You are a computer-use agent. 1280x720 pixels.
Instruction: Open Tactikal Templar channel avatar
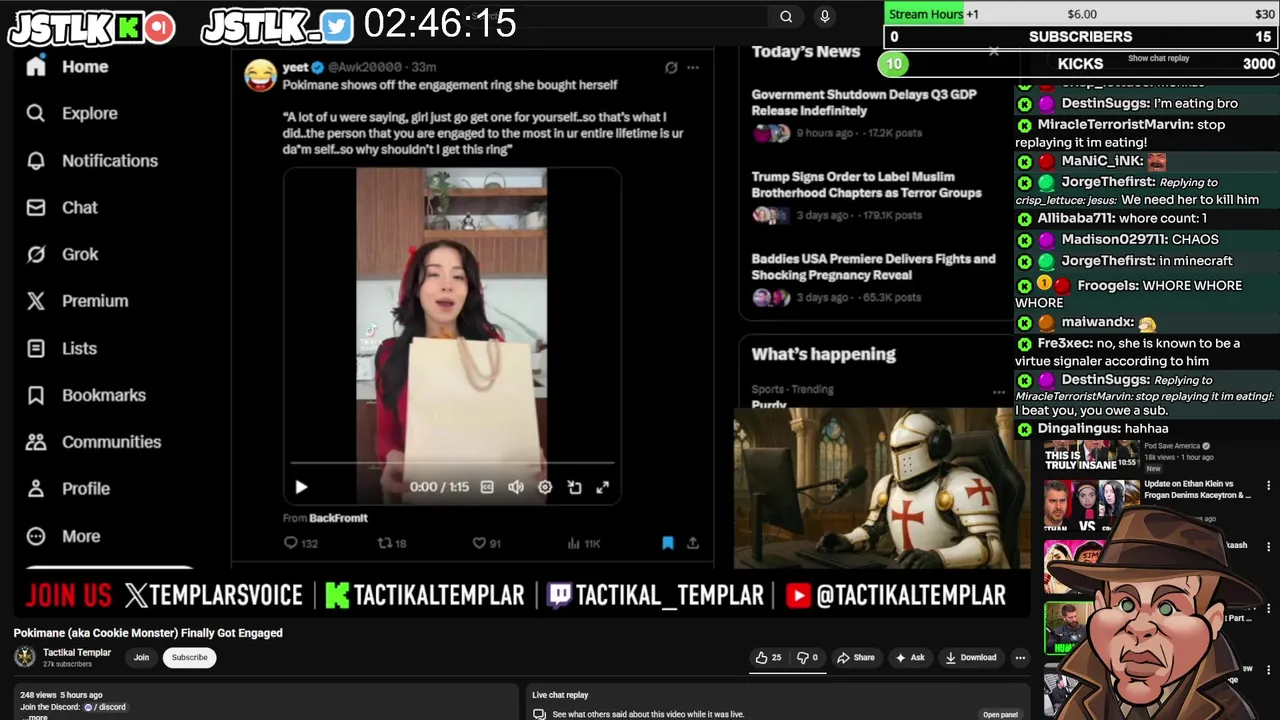click(24, 657)
